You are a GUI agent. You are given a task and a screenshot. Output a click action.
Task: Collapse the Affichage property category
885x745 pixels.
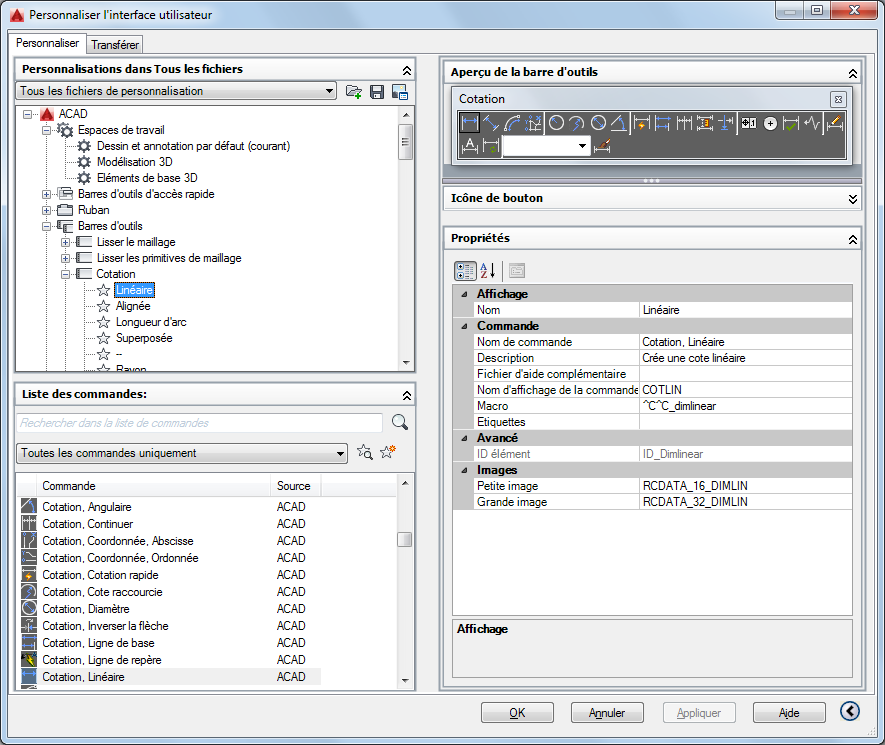point(465,294)
